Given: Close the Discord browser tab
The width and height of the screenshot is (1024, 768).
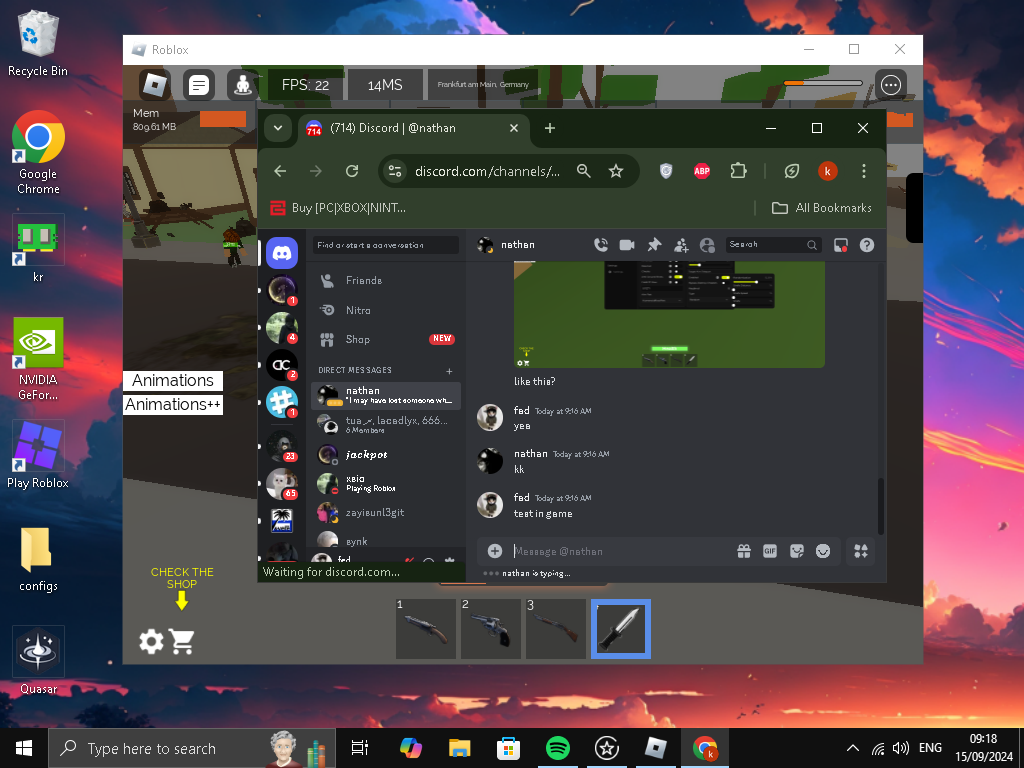Looking at the screenshot, I should [x=514, y=128].
